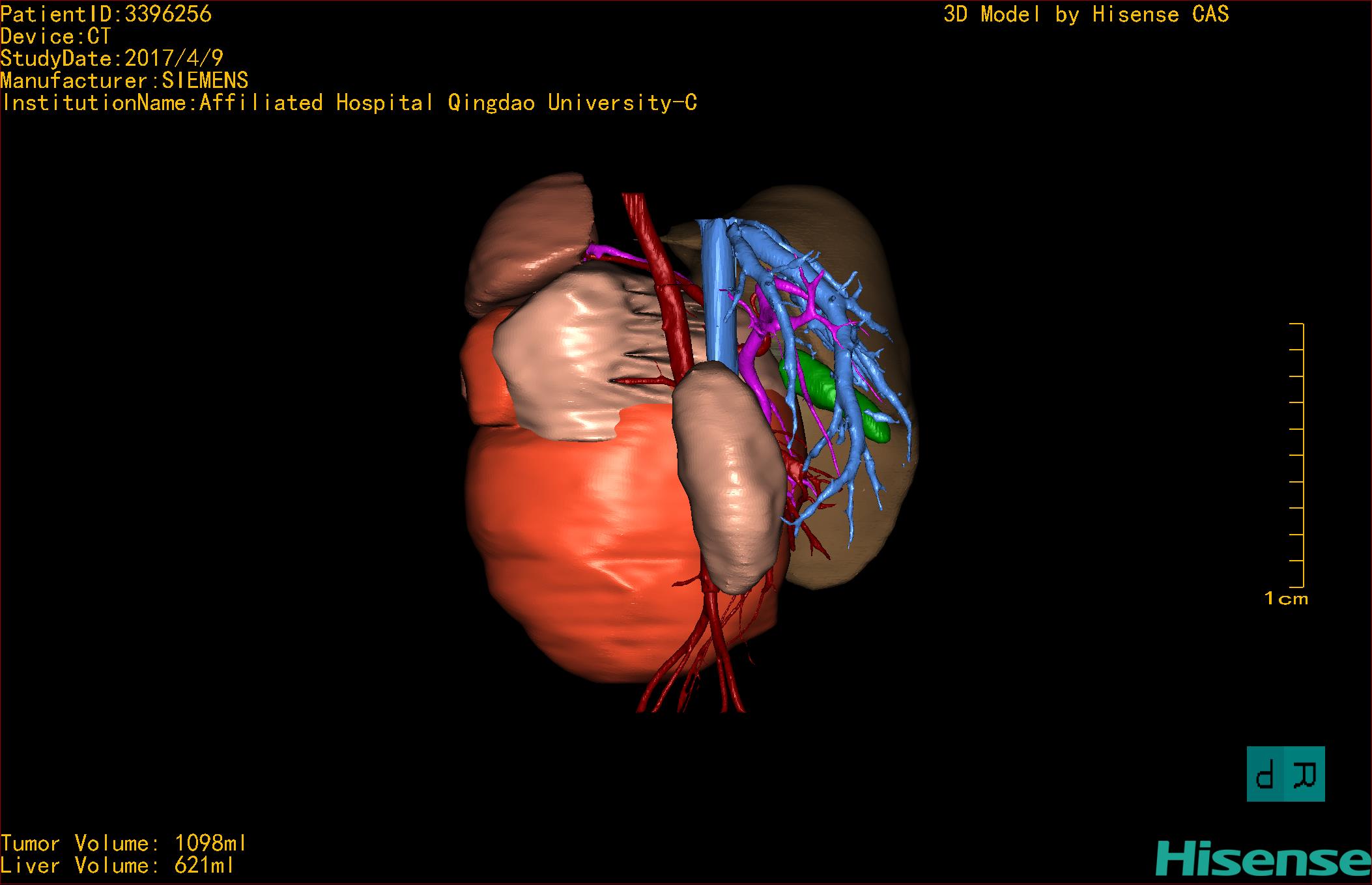Click the InstitutionName text overlay

click(x=349, y=103)
